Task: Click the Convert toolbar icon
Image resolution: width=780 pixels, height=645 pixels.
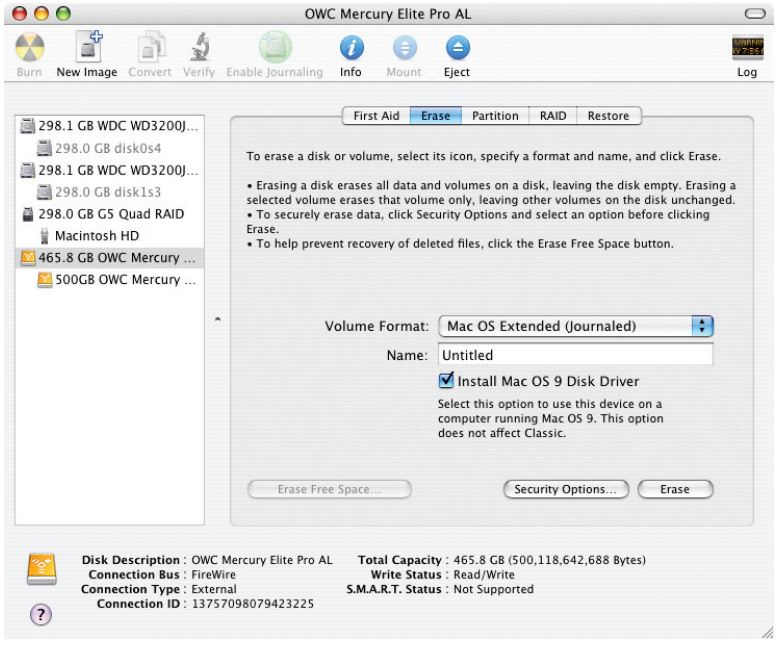Action: (x=151, y=47)
